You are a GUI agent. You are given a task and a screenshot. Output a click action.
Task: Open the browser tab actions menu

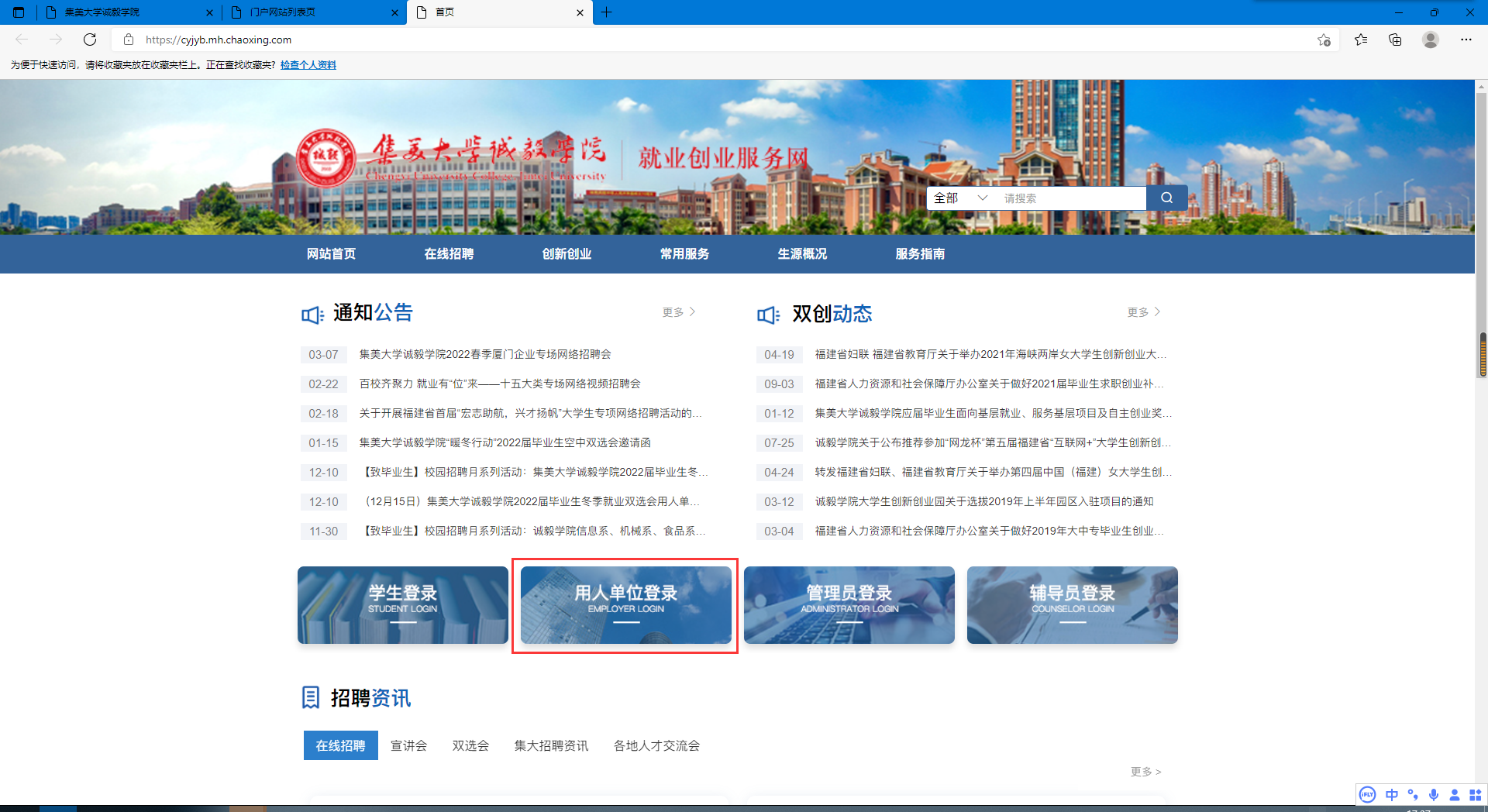pyautogui.click(x=19, y=12)
